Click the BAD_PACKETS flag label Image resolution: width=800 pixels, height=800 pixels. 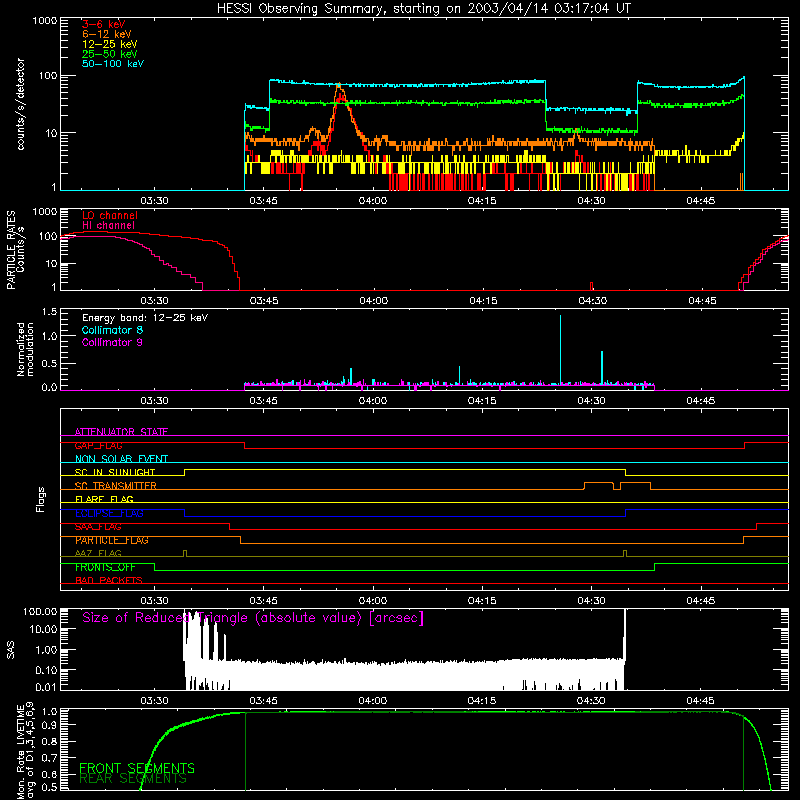tap(109, 581)
